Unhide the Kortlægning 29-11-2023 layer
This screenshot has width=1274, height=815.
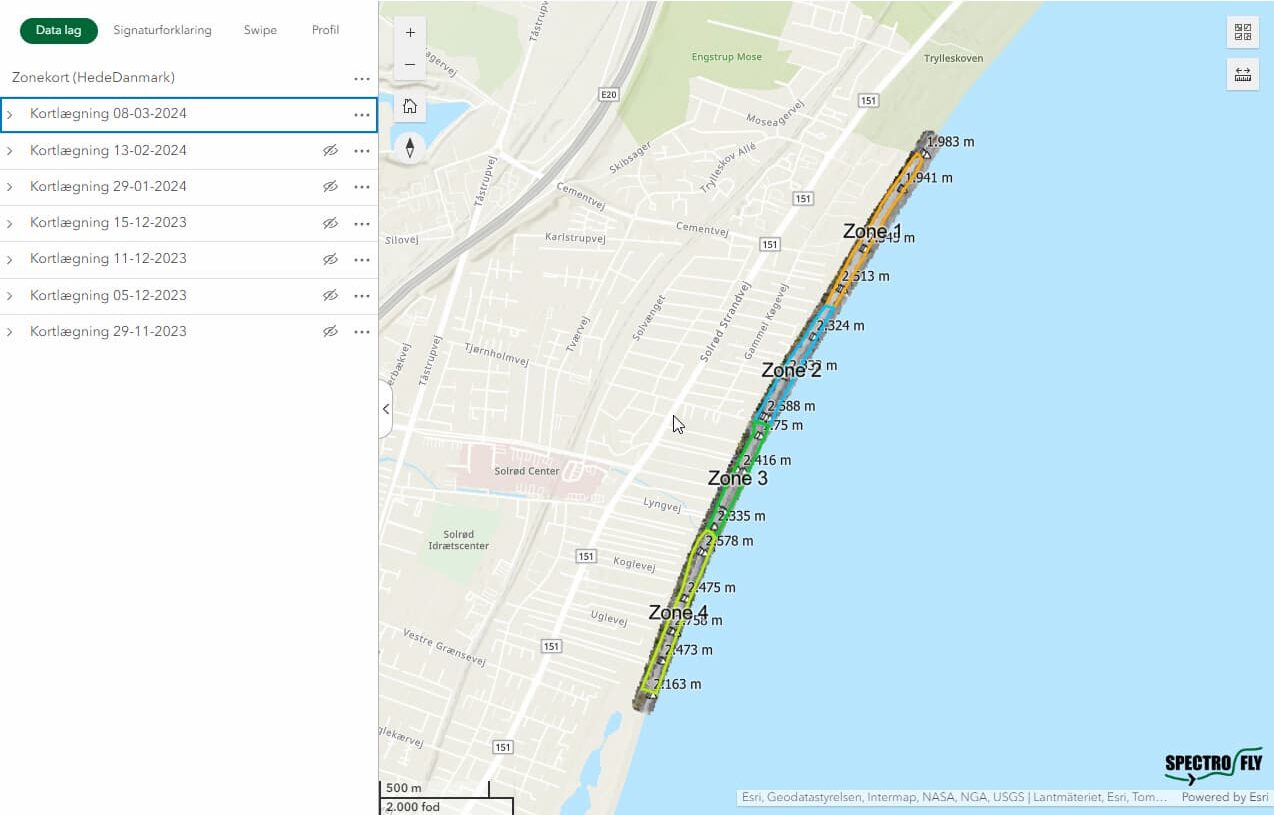coord(330,332)
